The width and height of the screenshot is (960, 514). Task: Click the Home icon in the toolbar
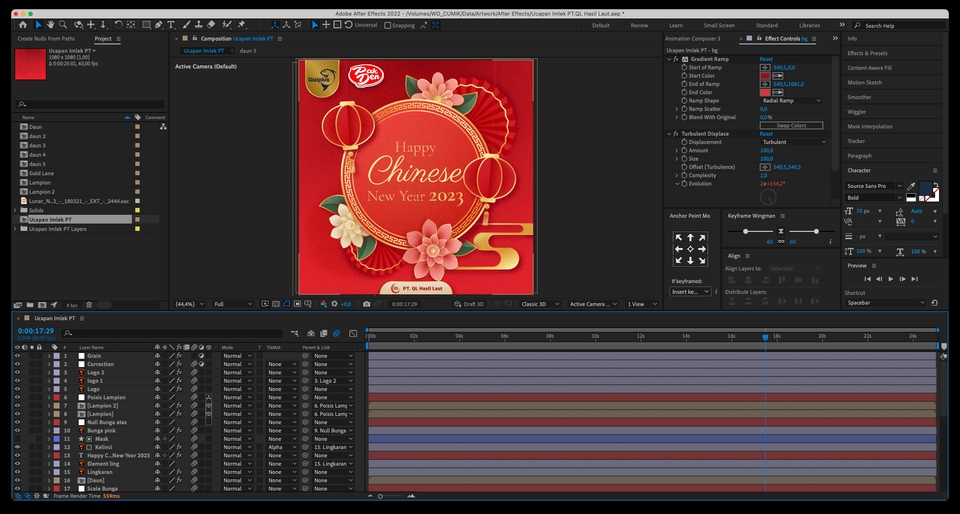coord(24,24)
